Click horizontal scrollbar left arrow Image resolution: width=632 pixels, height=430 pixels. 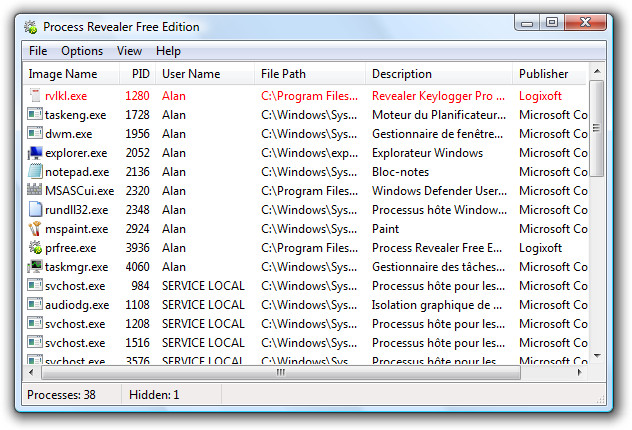pos(31,372)
